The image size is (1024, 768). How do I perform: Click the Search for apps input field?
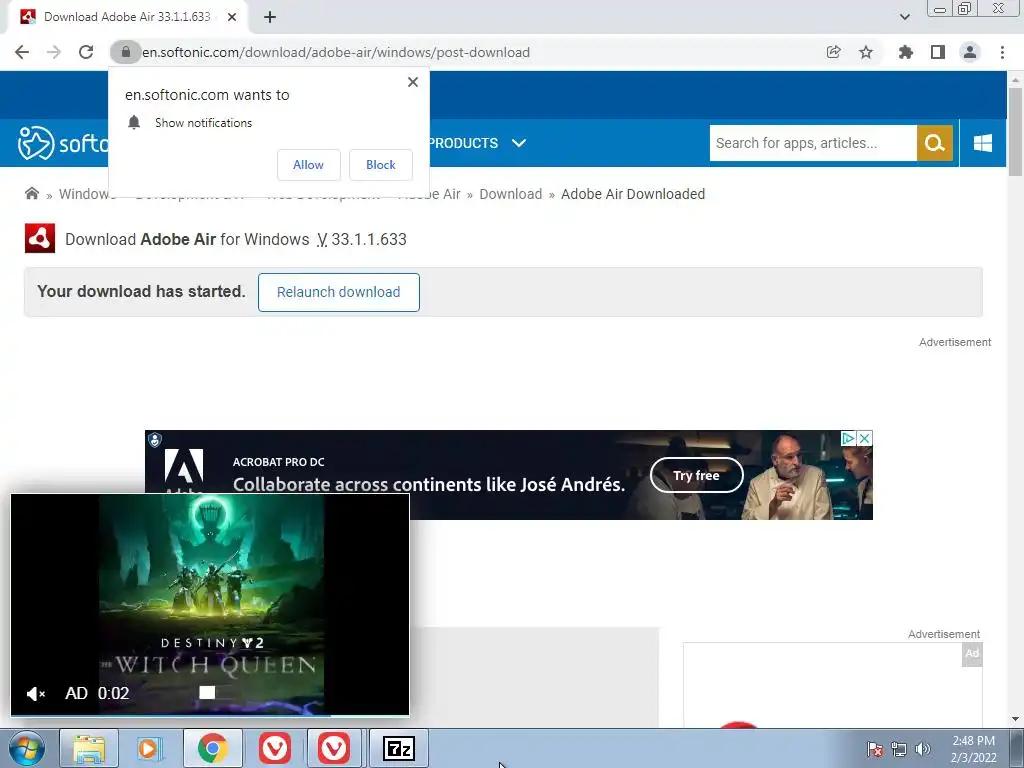pyautogui.click(x=813, y=143)
